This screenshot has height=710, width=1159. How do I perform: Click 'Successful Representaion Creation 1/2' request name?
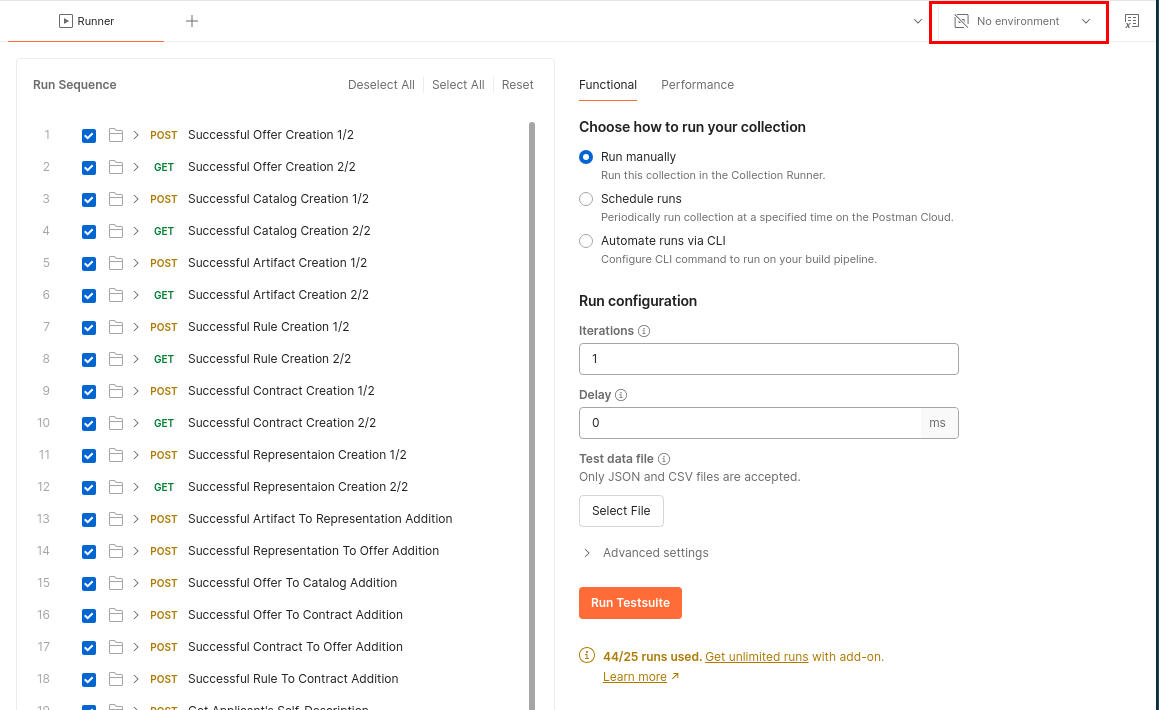pos(297,455)
